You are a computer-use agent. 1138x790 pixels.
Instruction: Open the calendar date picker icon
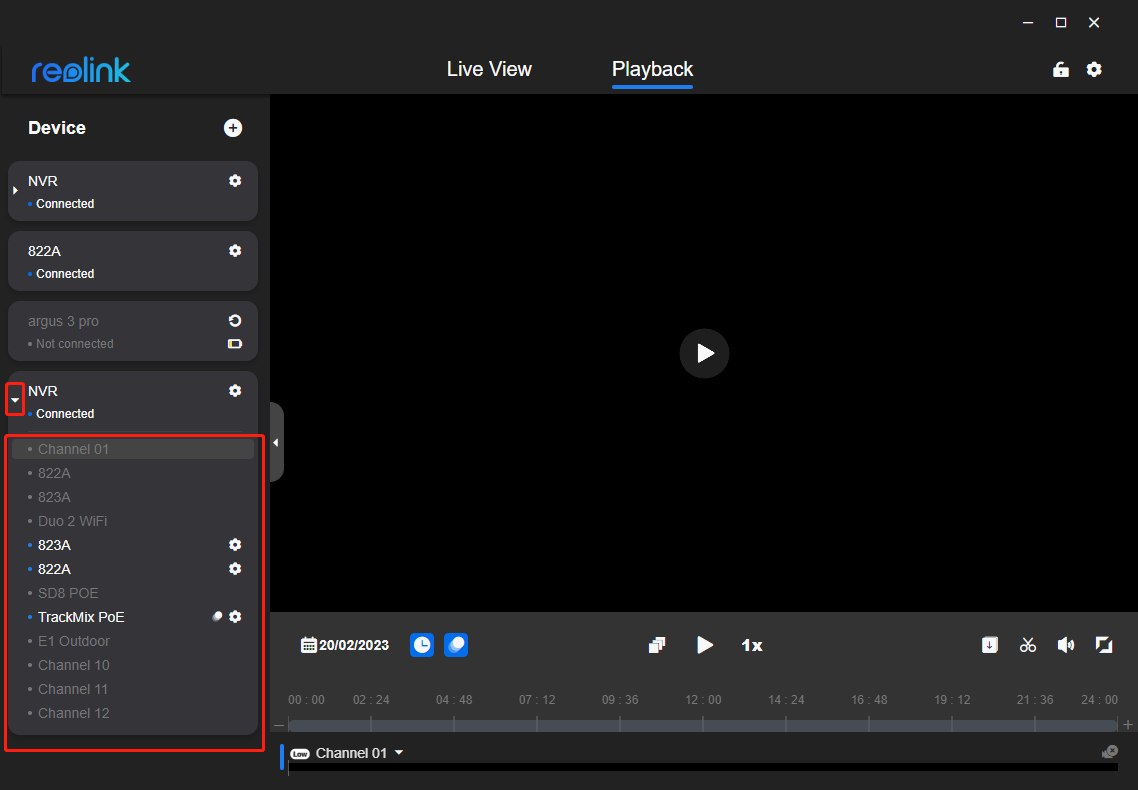[x=308, y=645]
